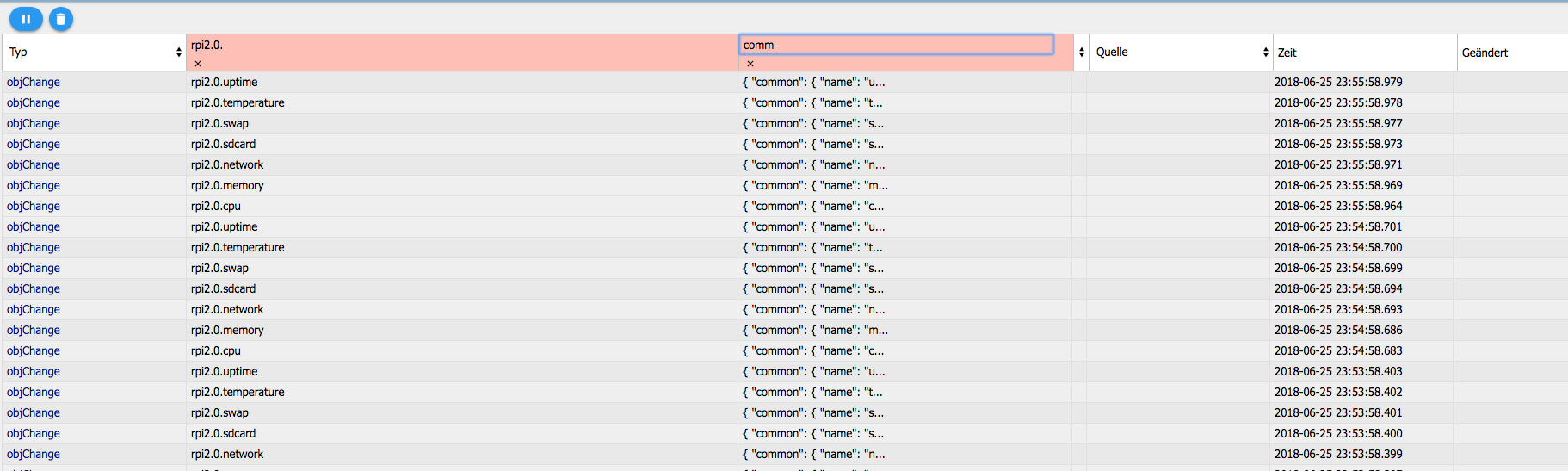
Task: Click objChange link in the 23:53:58.403 row
Action: (34, 372)
